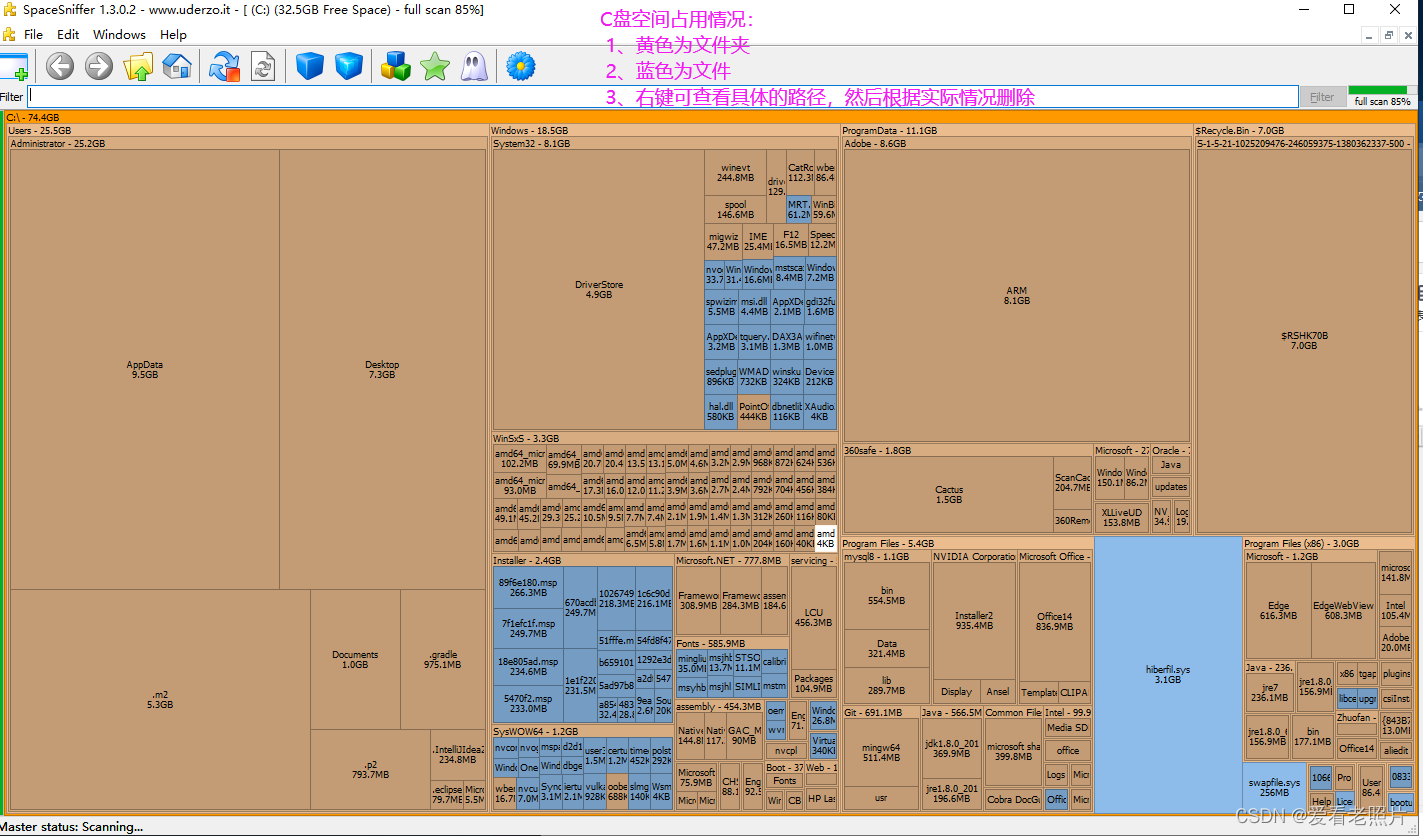
Task: Select the WinSxS - 3.3GB header
Action: point(664,439)
